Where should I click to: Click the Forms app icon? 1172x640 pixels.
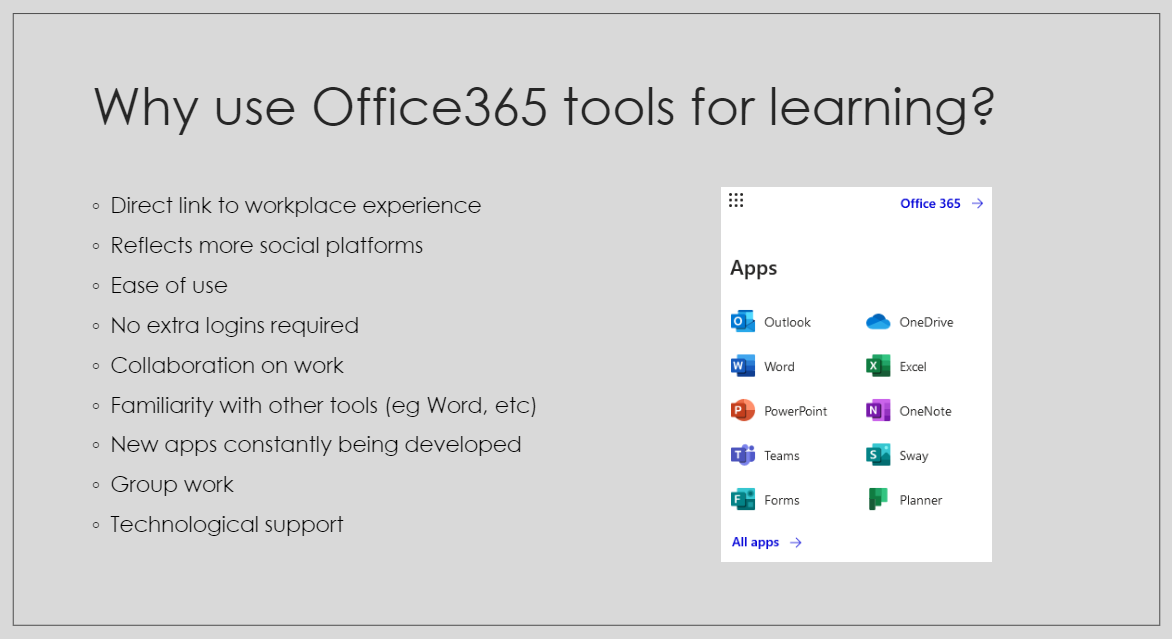tap(743, 499)
